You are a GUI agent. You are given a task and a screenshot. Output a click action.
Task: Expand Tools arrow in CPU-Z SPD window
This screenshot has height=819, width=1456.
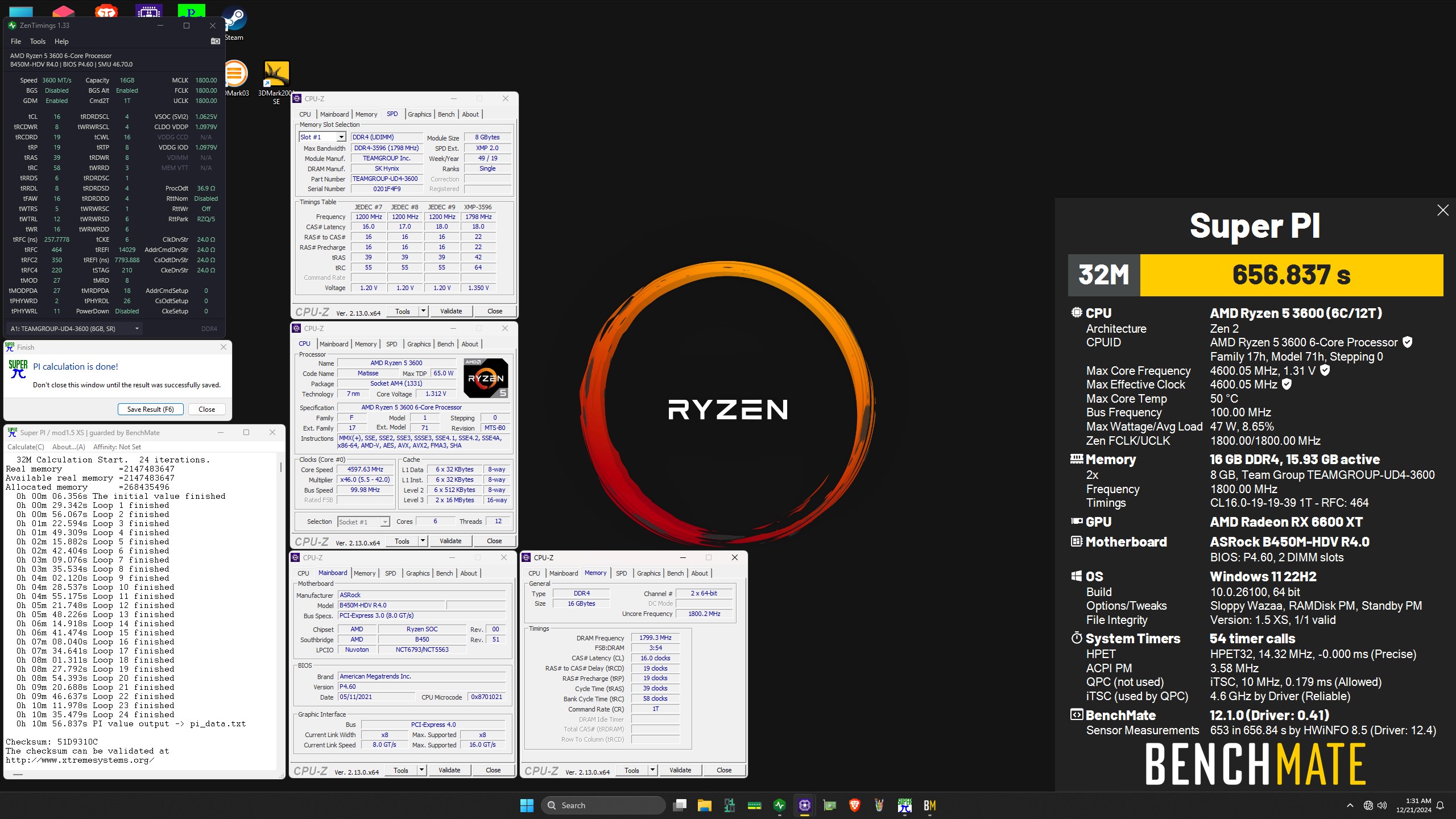[423, 311]
